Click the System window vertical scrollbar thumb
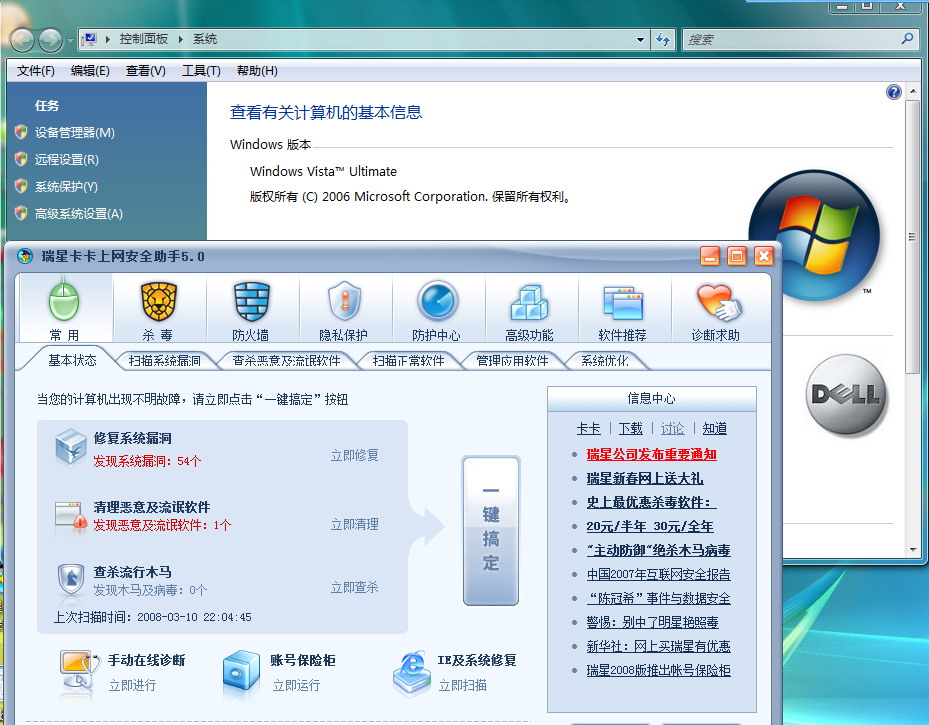Image resolution: width=929 pixels, height=725 pixels. click(x=913, y=237)
